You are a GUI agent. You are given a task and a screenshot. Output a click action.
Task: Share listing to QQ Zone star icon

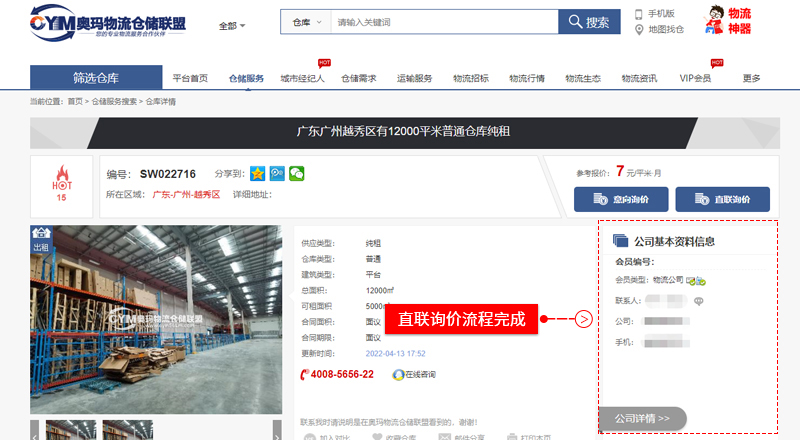pos(257,173)
